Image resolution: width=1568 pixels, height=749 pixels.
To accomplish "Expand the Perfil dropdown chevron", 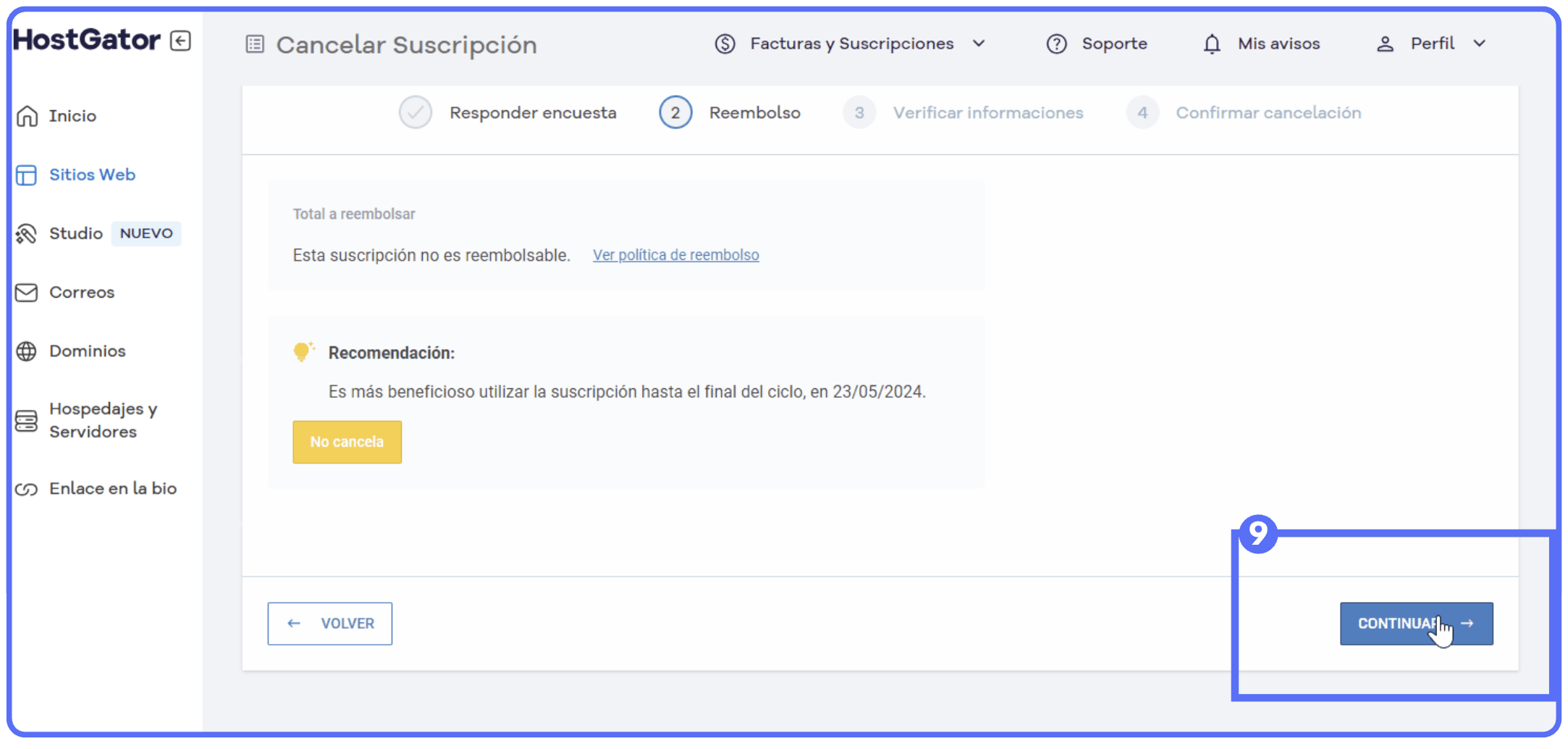I will click(x=1480, y=44).
